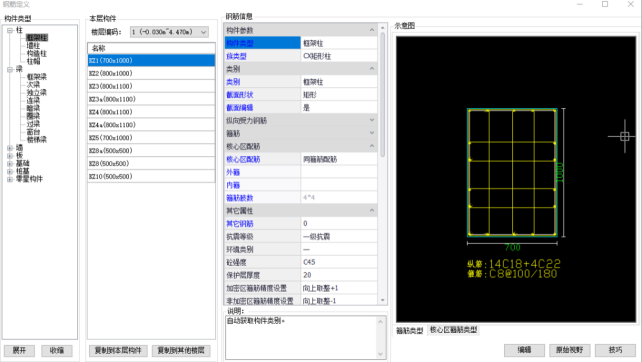Select 次梁 in the component tree

(x=33, y=84)
